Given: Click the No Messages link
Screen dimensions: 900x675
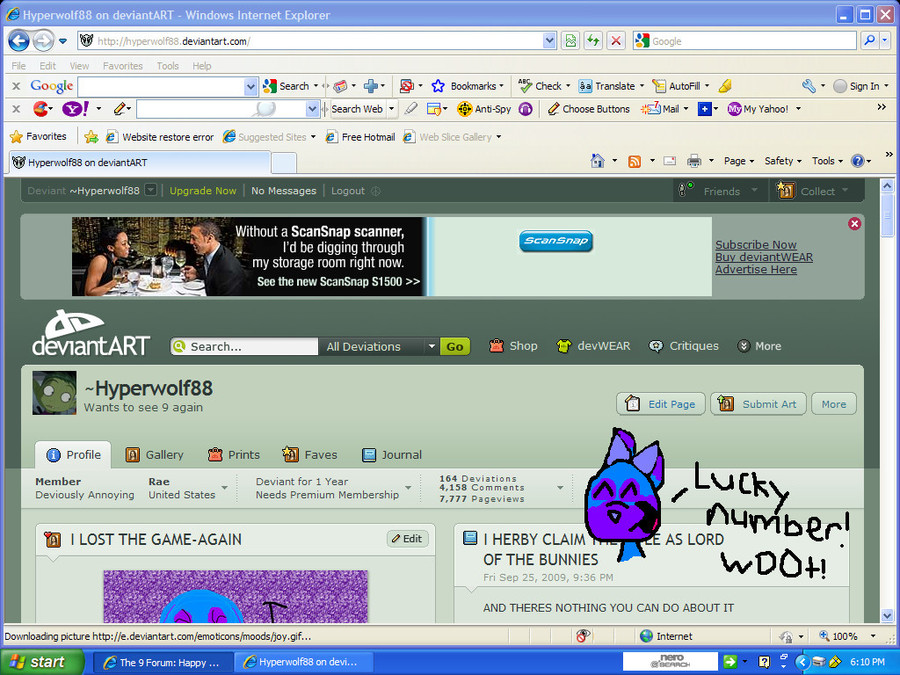Looking at the screenshot, I should (x=284, y=191).
